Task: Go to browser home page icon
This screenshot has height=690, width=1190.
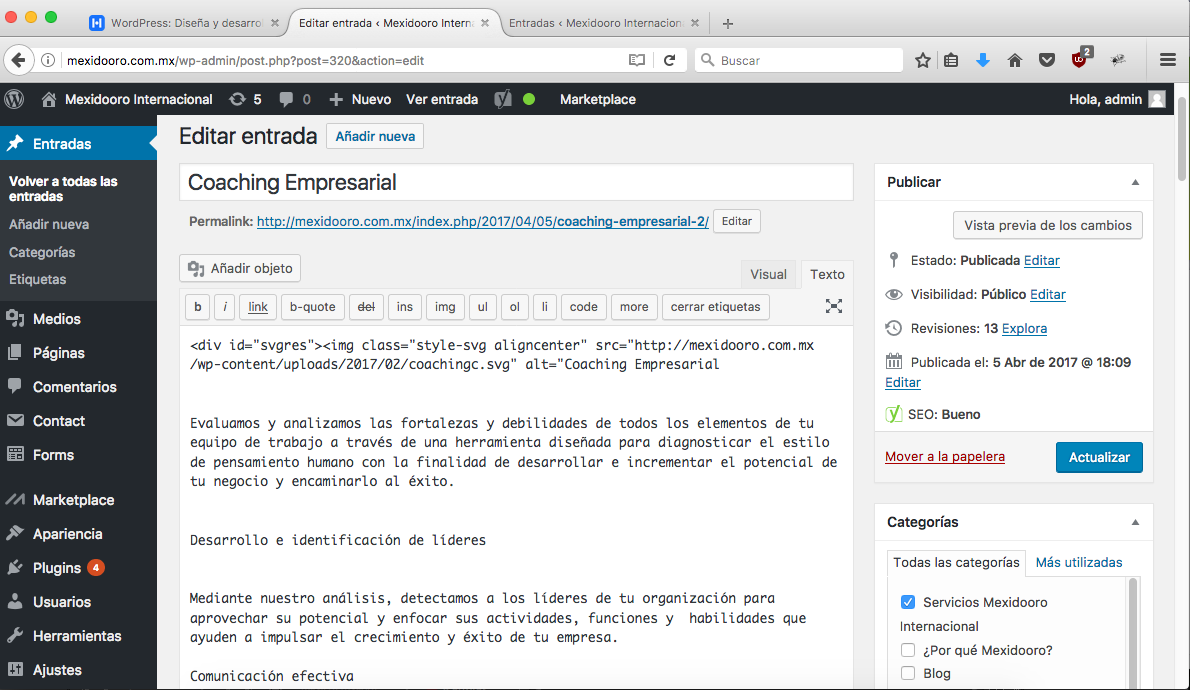Action: 1015,60
